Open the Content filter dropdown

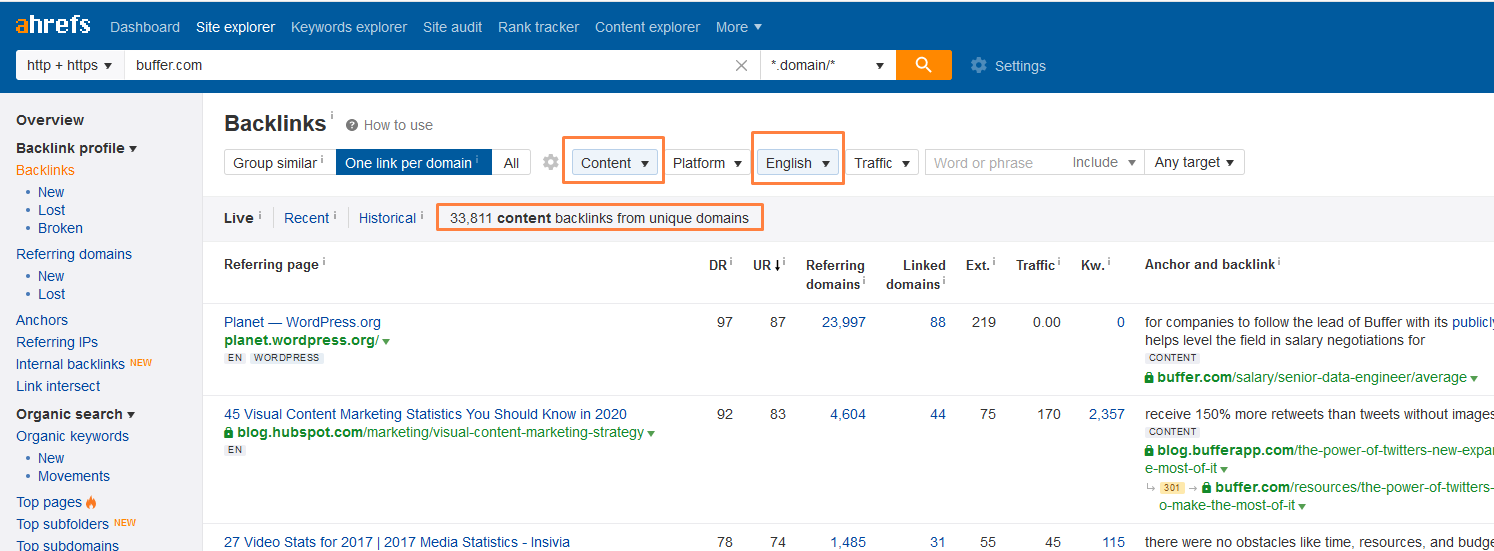click(x=615, y=162)
